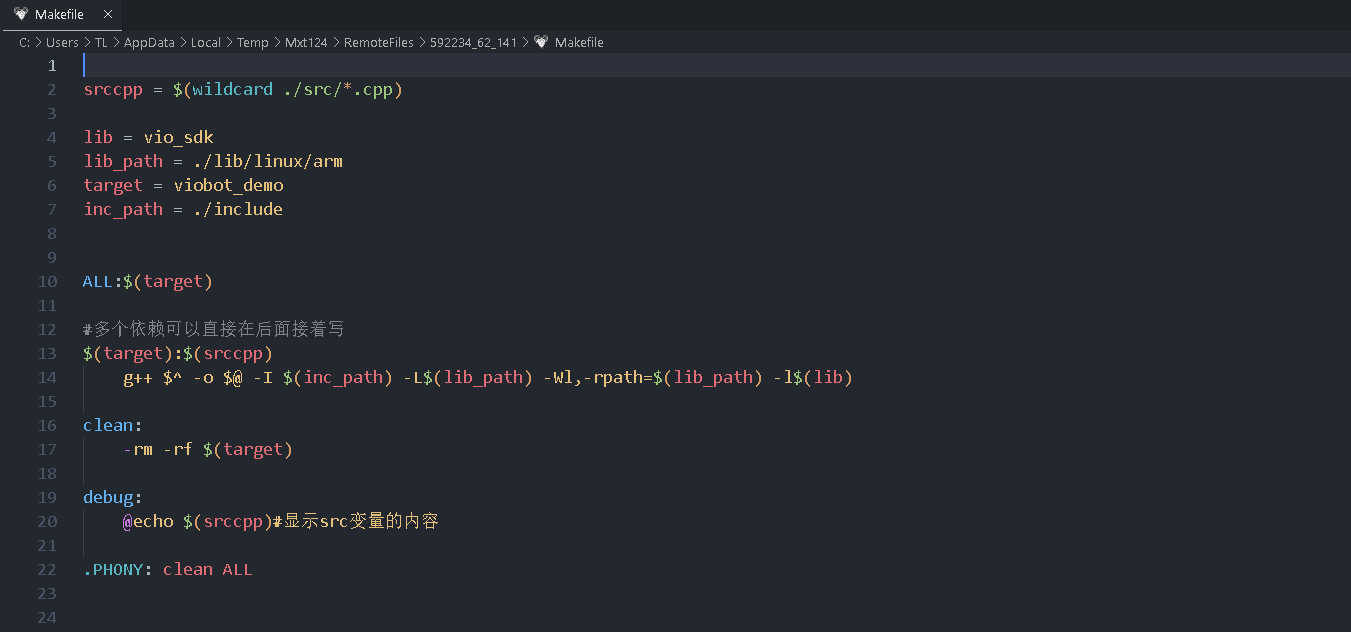Click line number 1 in gutter
Image resolution: width=1351 pixels, height=632 pixels.
coord(52,65)
